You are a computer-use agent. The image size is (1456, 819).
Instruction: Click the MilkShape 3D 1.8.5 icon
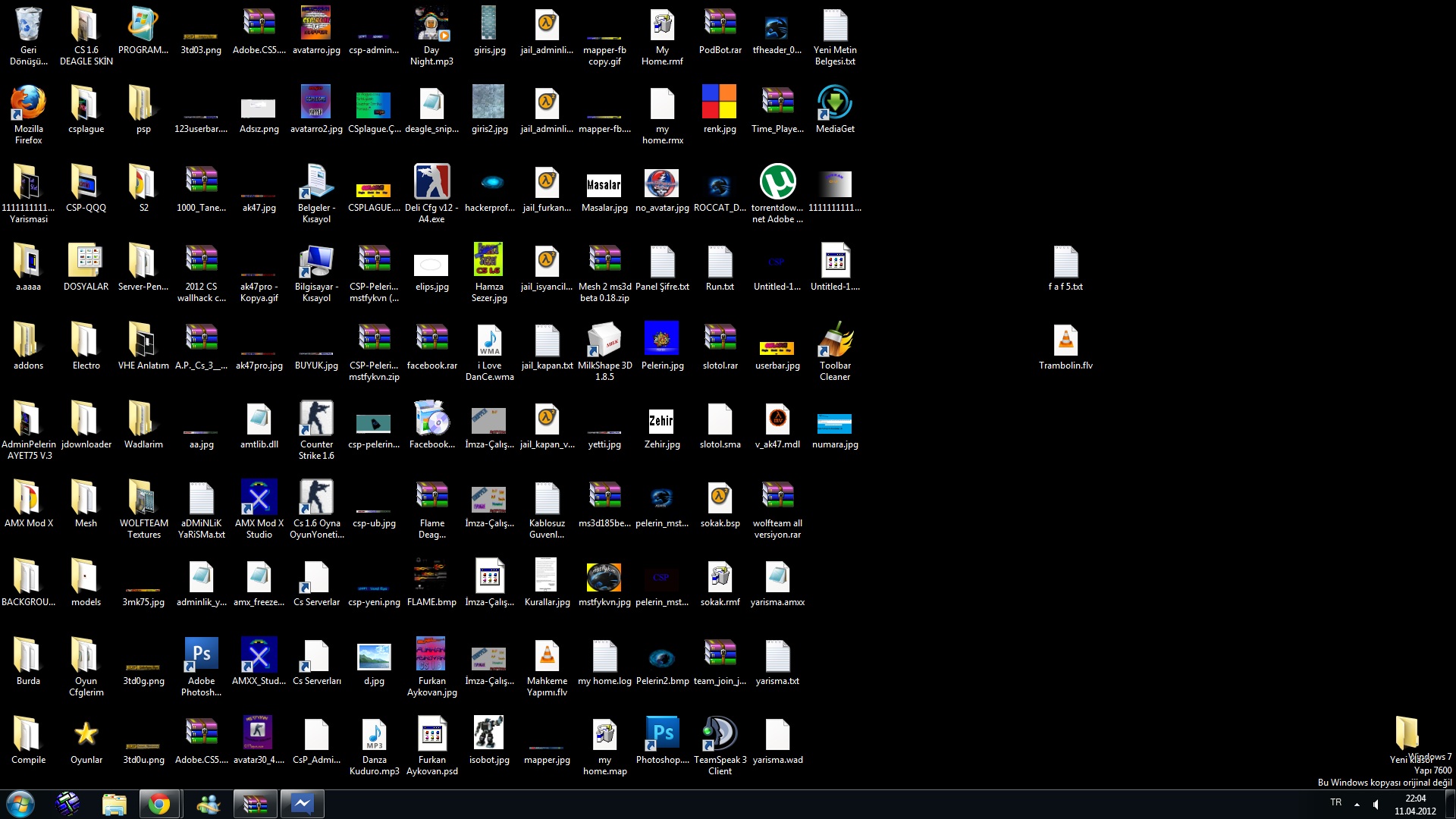(x=604, y=340)
